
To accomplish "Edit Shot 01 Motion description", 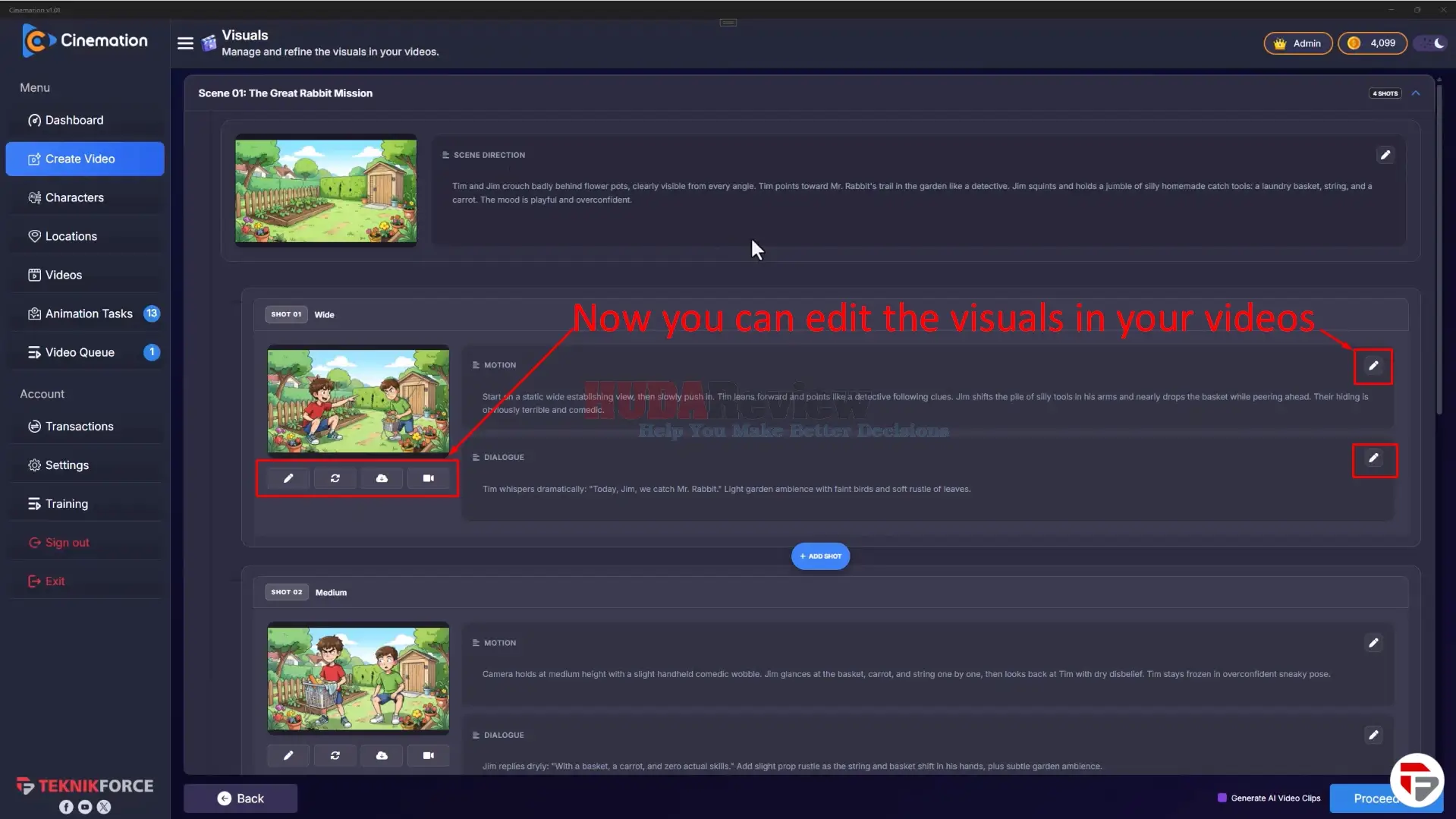I will point(1373,366).
